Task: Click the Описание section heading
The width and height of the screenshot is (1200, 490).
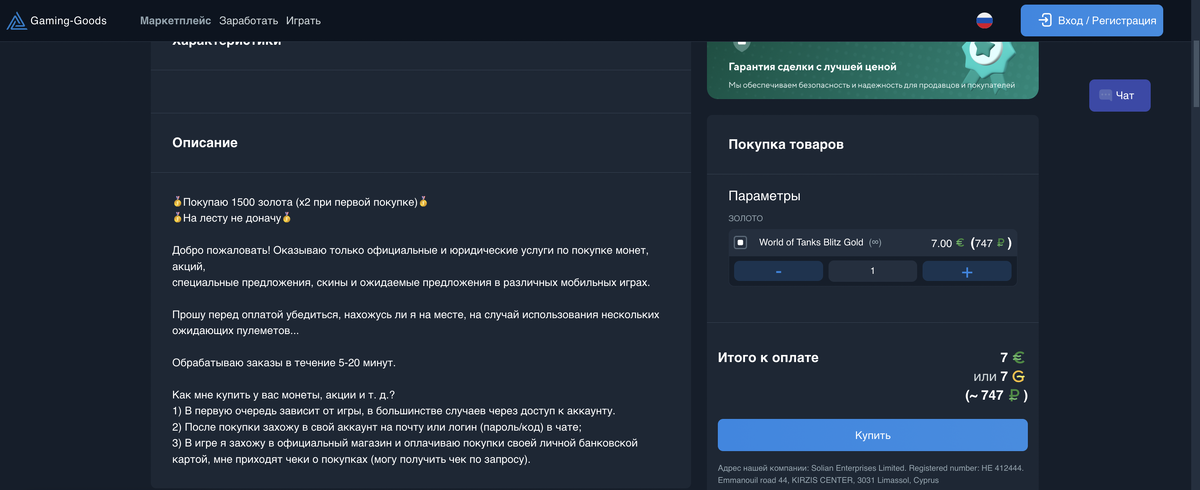Action: coord(205,143)
